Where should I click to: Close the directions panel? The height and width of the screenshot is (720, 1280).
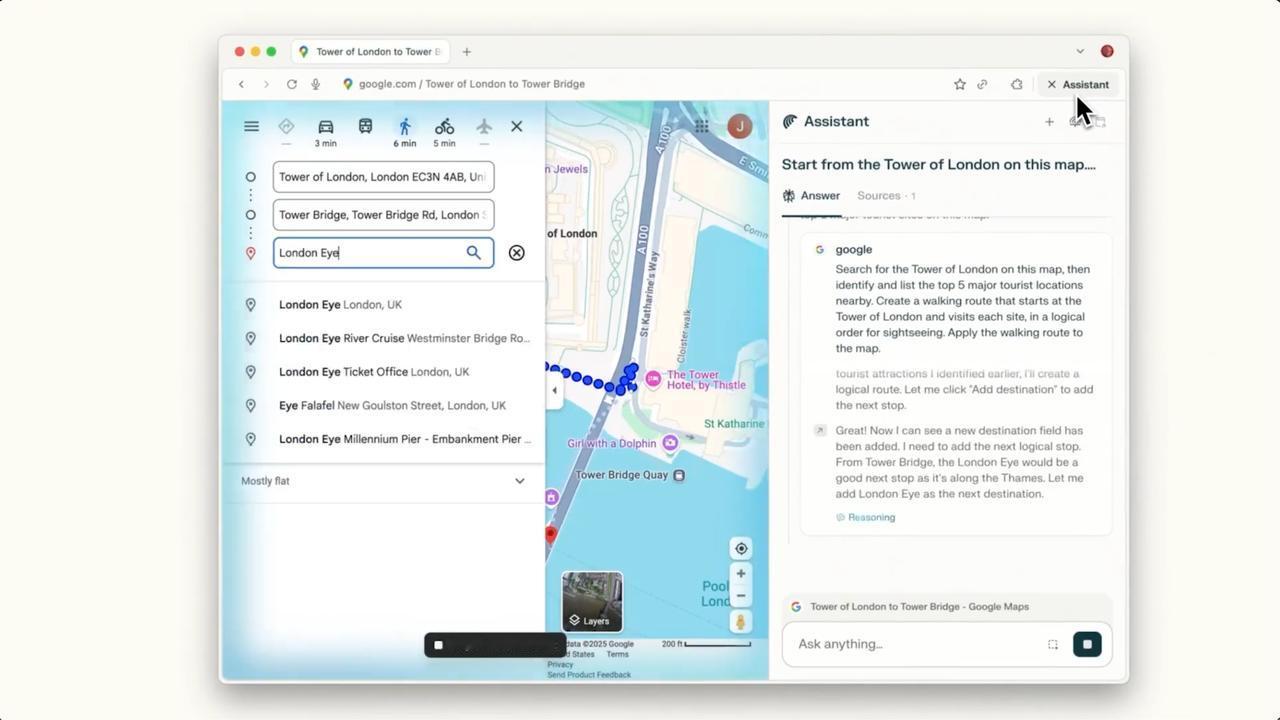(516, 126)
